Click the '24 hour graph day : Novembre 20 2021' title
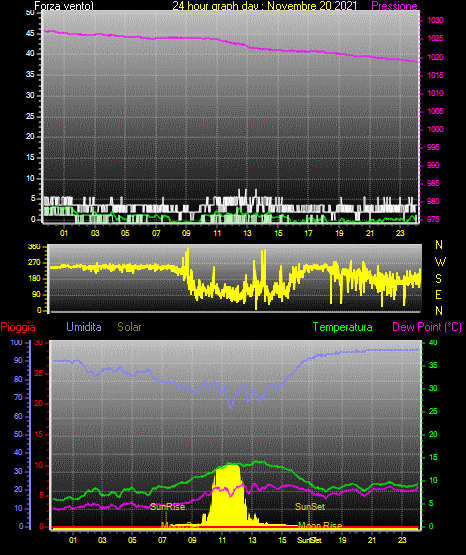Screen dimensions: 466x555 264,6
